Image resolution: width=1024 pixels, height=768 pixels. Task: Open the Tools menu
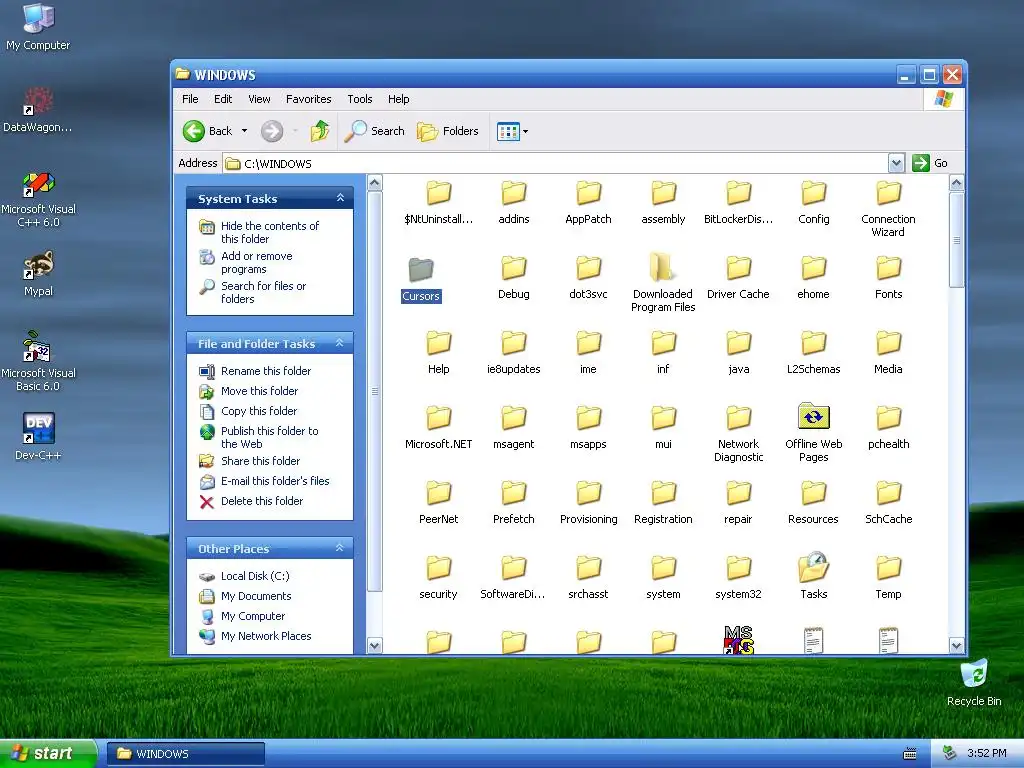tap(359, 99)
